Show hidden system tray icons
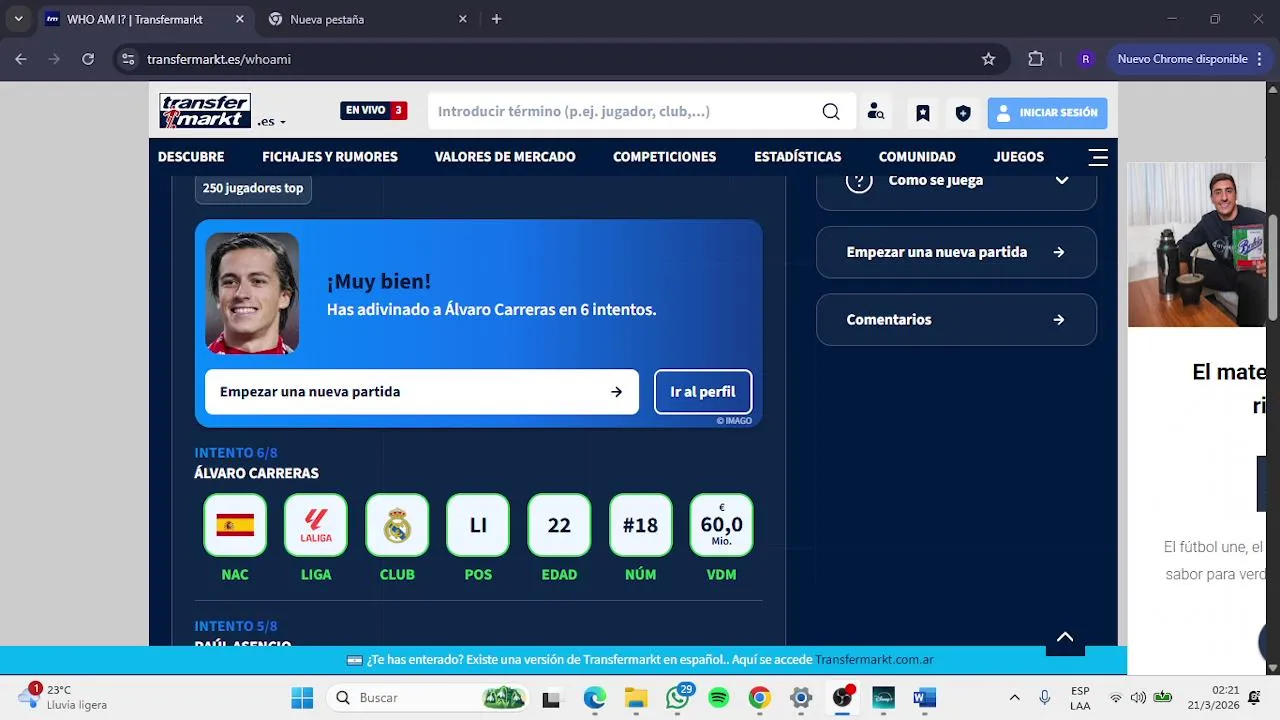This screenshot has height=720, width=1280. [x=1014, y=698]
